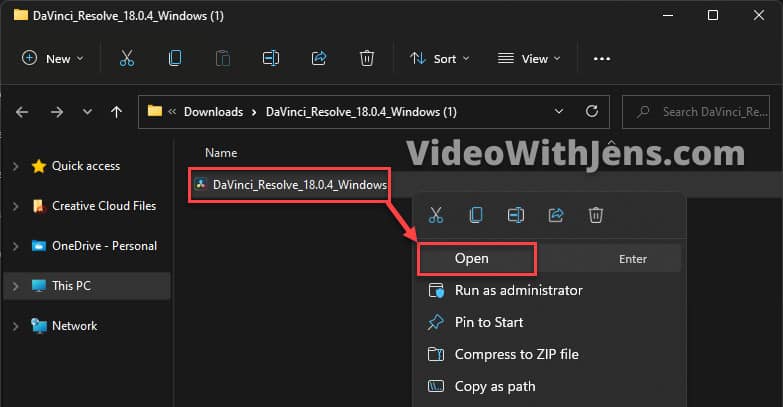Select Quick access in navigation pane

[86, 166]
